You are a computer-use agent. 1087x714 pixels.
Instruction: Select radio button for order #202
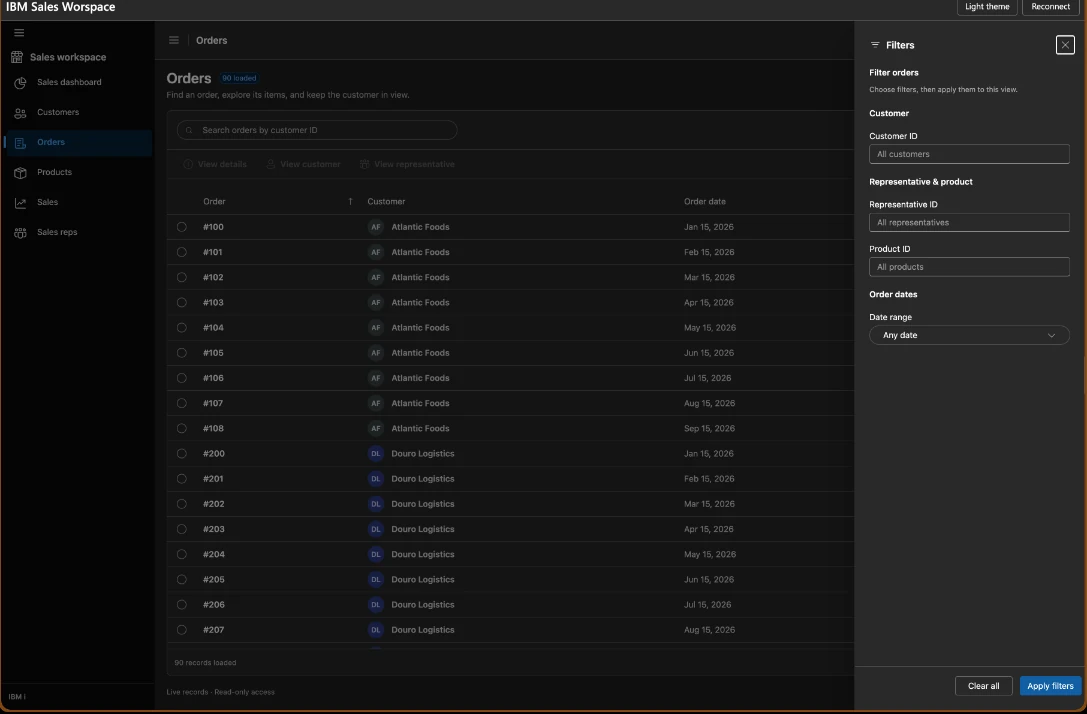(182, 504)
